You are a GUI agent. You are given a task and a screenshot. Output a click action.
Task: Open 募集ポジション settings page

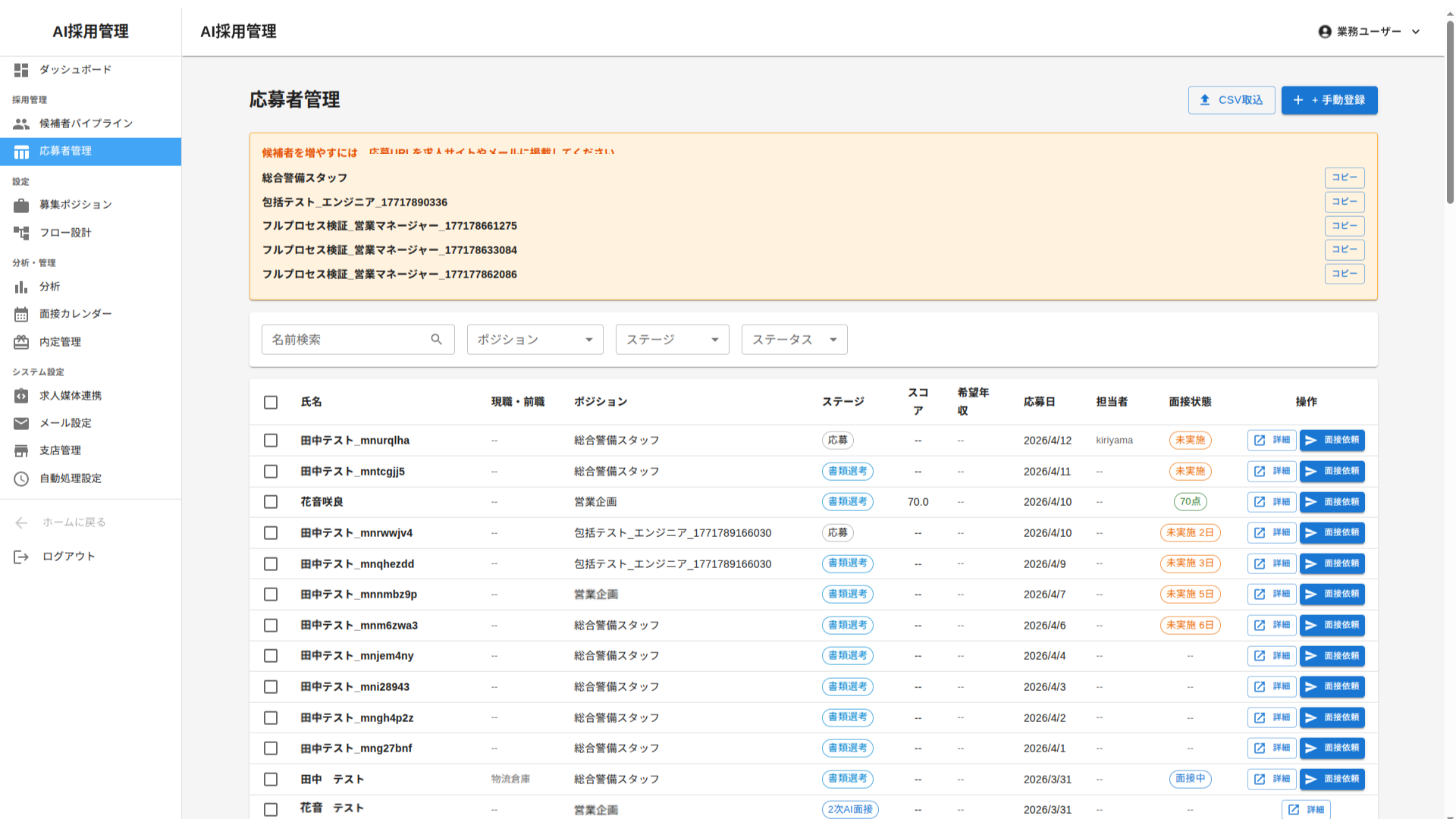[90, 205]
